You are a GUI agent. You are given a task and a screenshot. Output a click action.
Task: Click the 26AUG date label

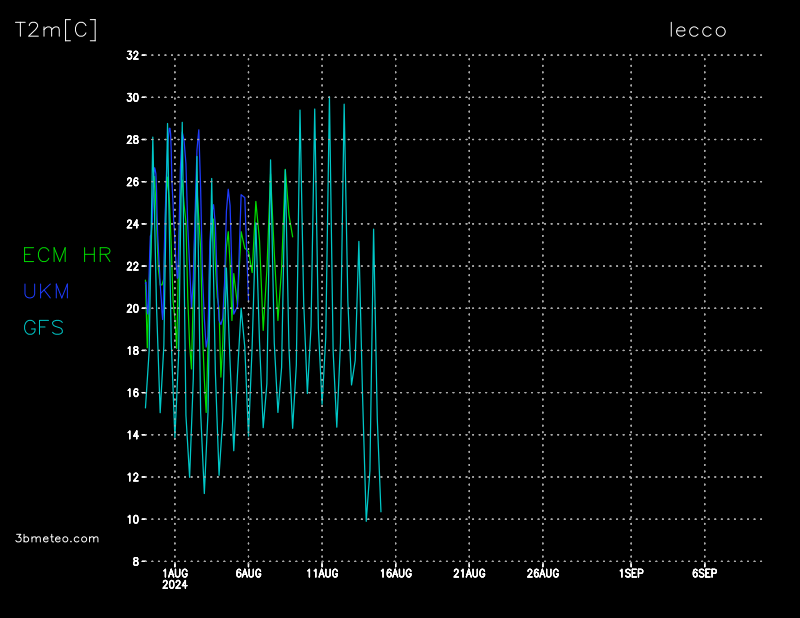[542, 573]
